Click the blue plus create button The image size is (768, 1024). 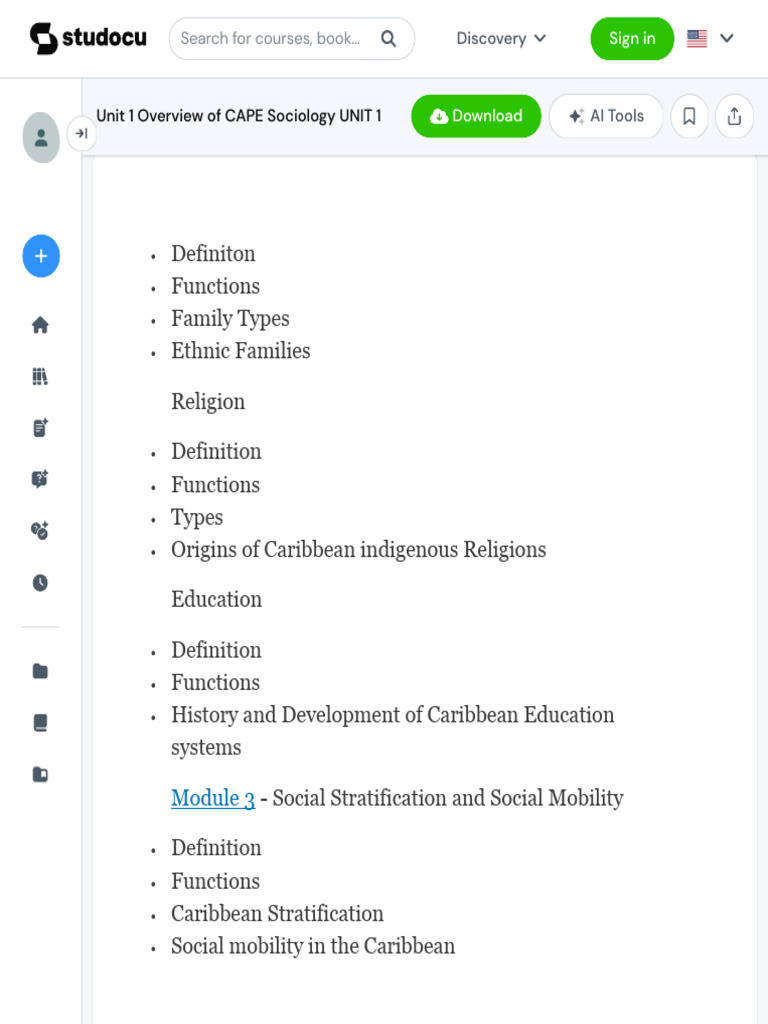pos(41,256)
